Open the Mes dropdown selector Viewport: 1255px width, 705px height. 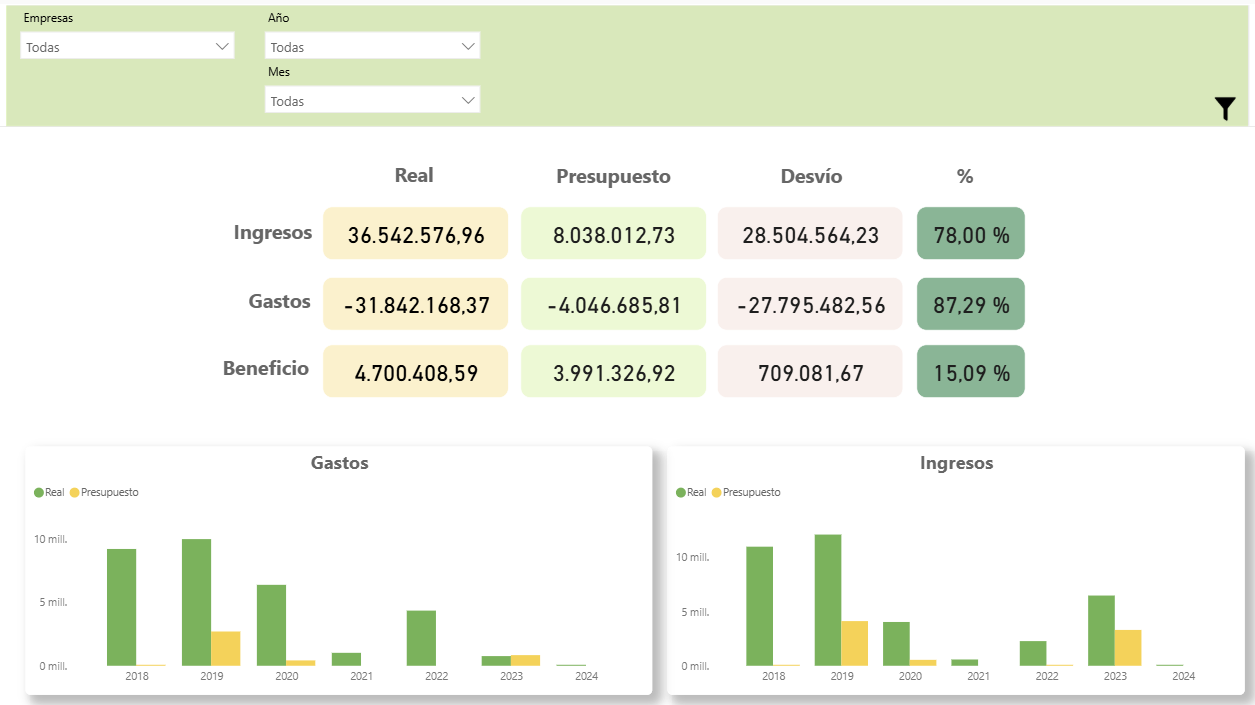point(372,101)
